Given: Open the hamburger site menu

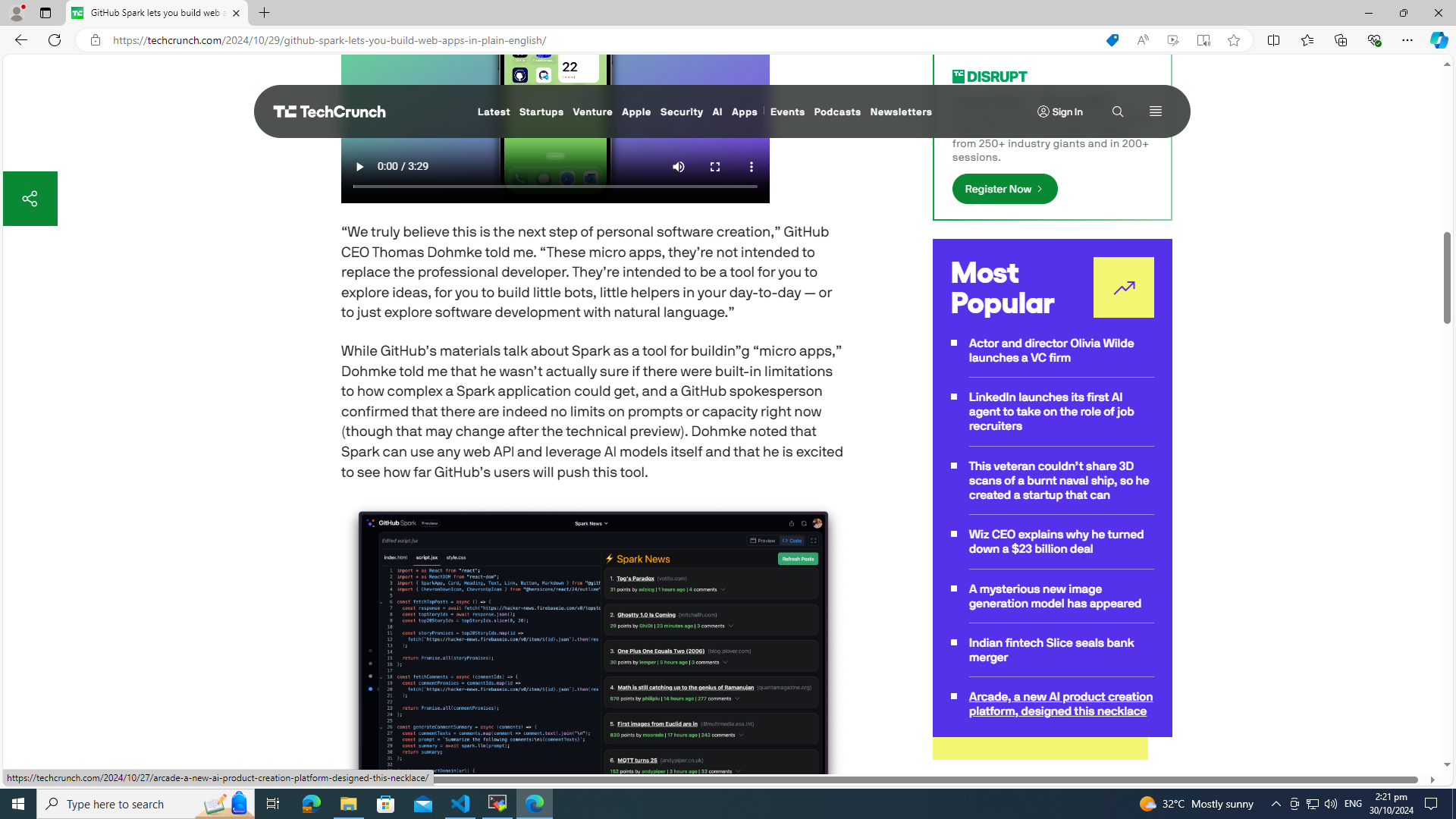Looking at the screenshot, I should (x=1155, y=111).
